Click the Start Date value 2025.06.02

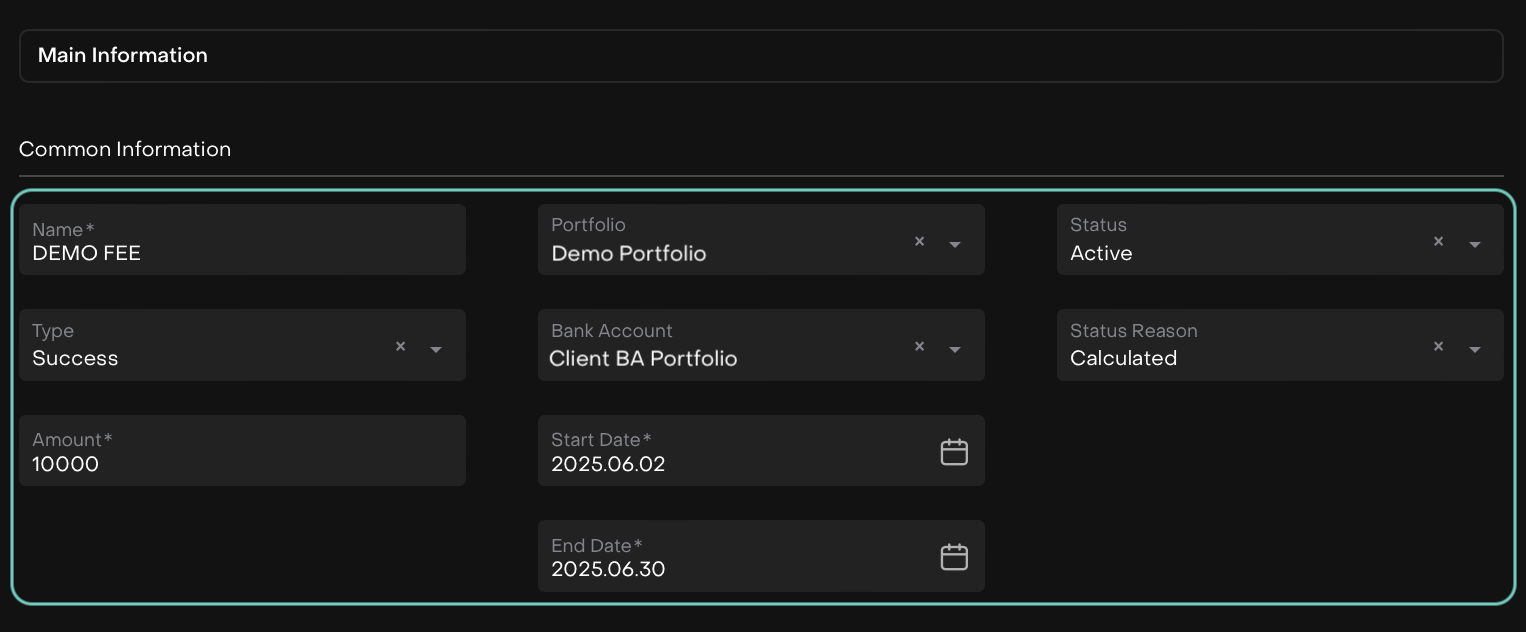tap(608, 464)
